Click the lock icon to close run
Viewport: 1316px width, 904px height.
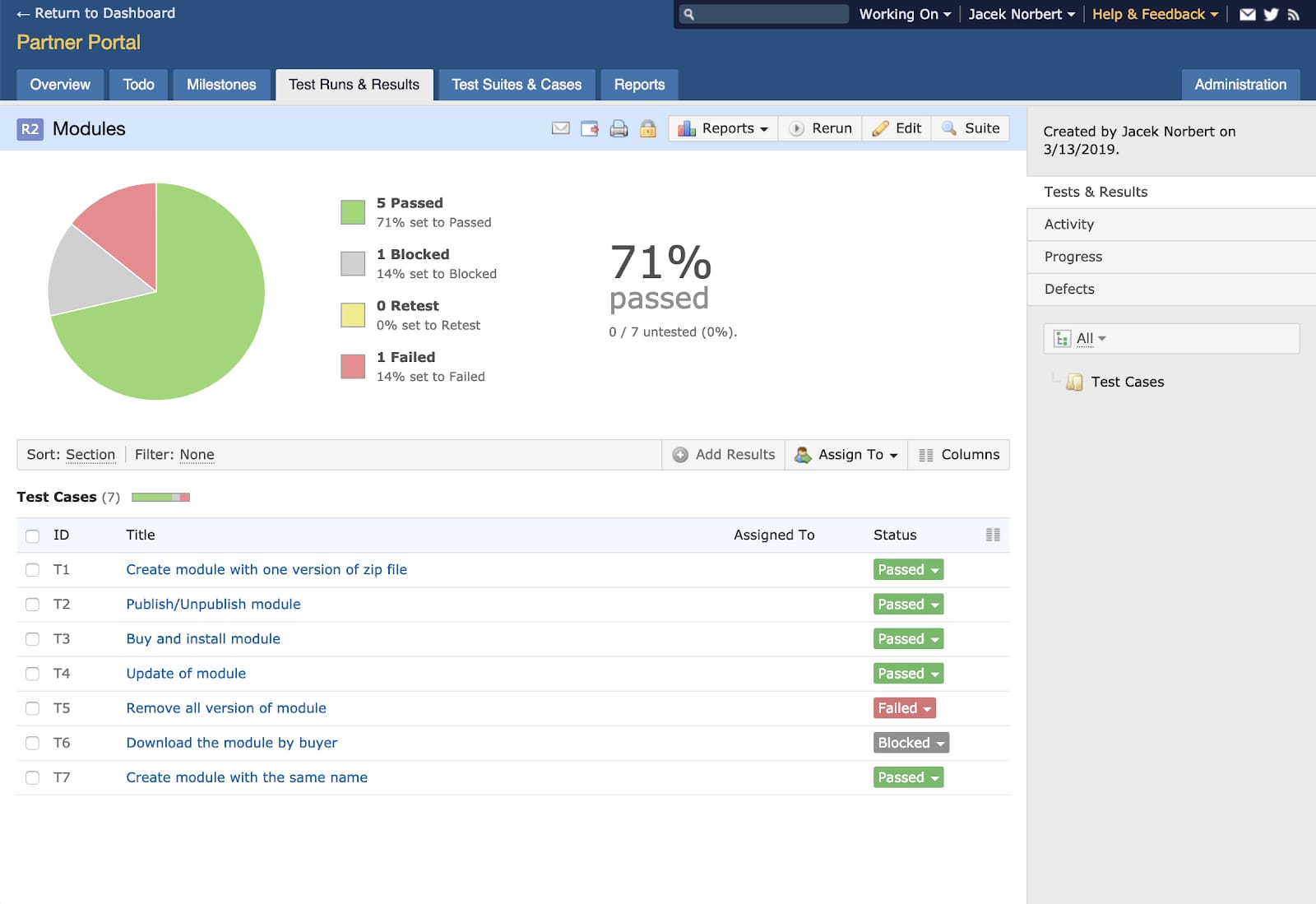point(648,128)
